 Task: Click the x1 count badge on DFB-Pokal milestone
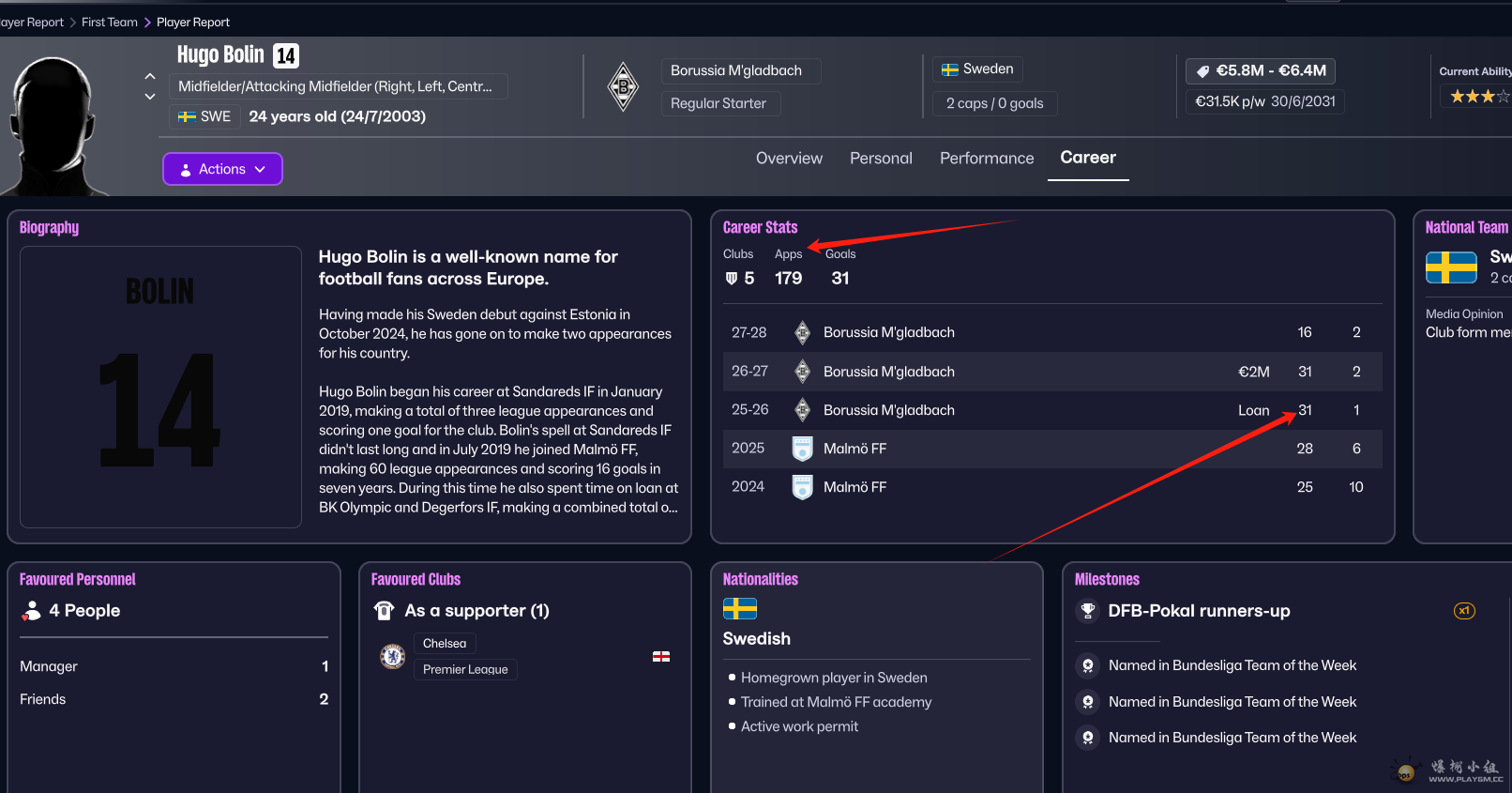[1464, 611]
